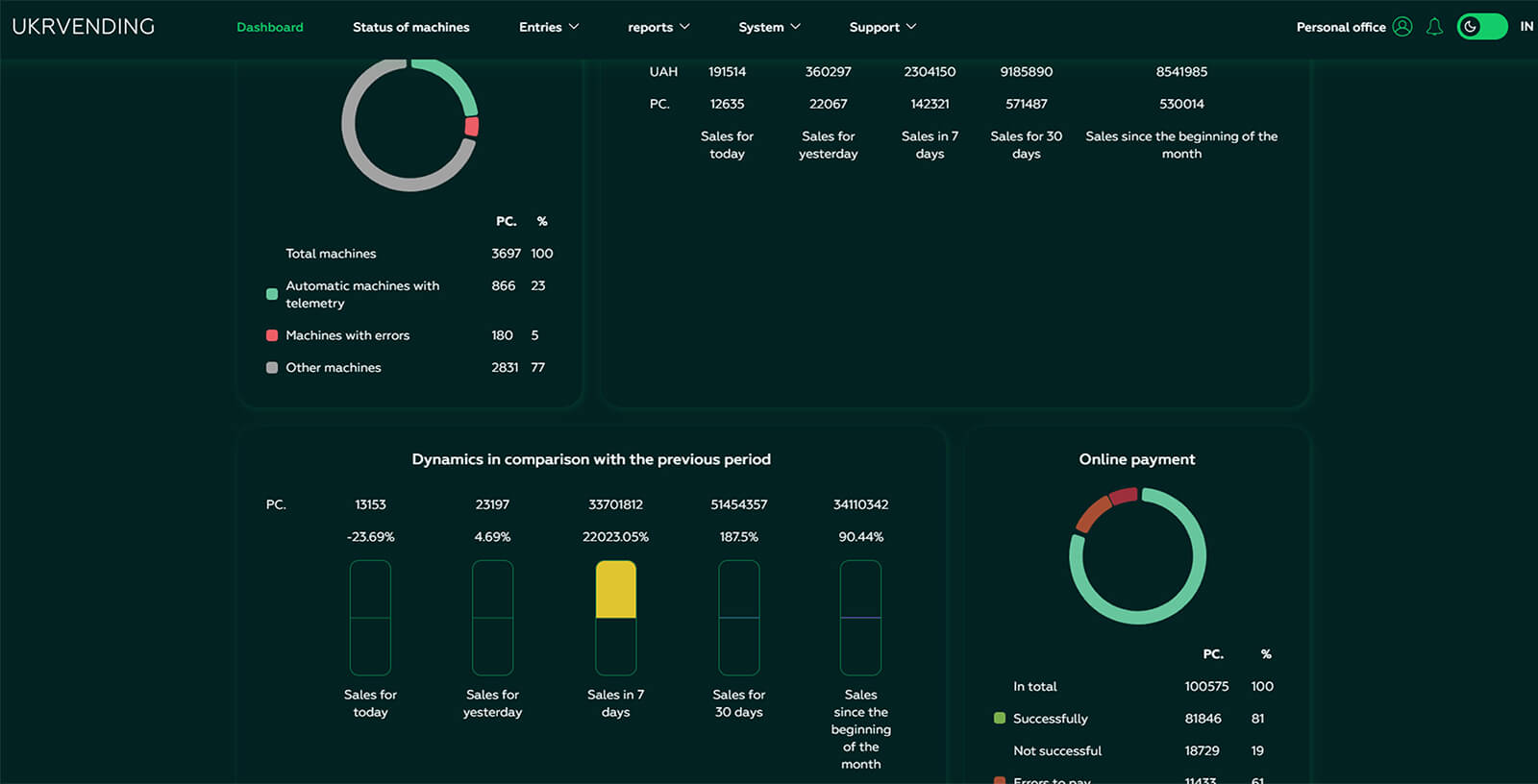Click the yellow Sales in 7 days bar

tap(616, 589)
